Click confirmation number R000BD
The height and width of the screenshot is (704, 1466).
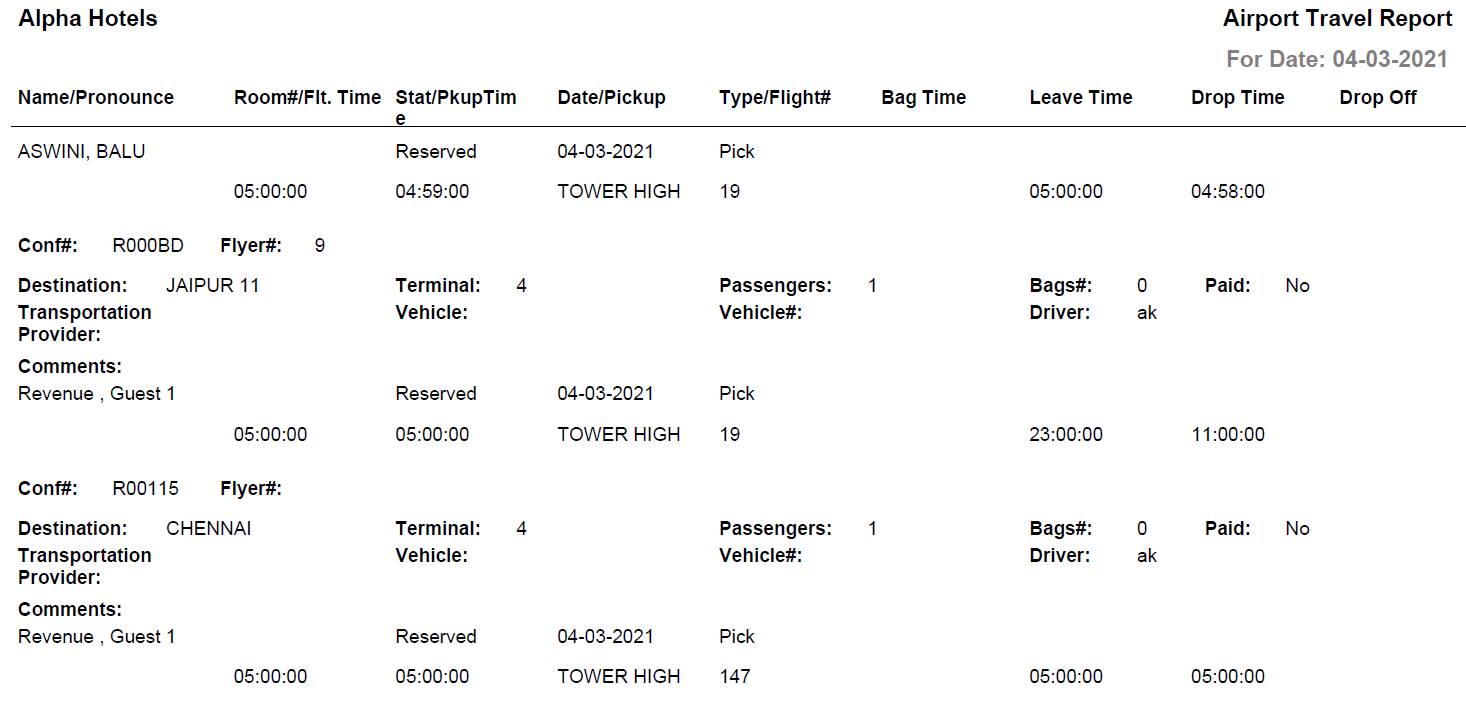(x=148, y=246)
